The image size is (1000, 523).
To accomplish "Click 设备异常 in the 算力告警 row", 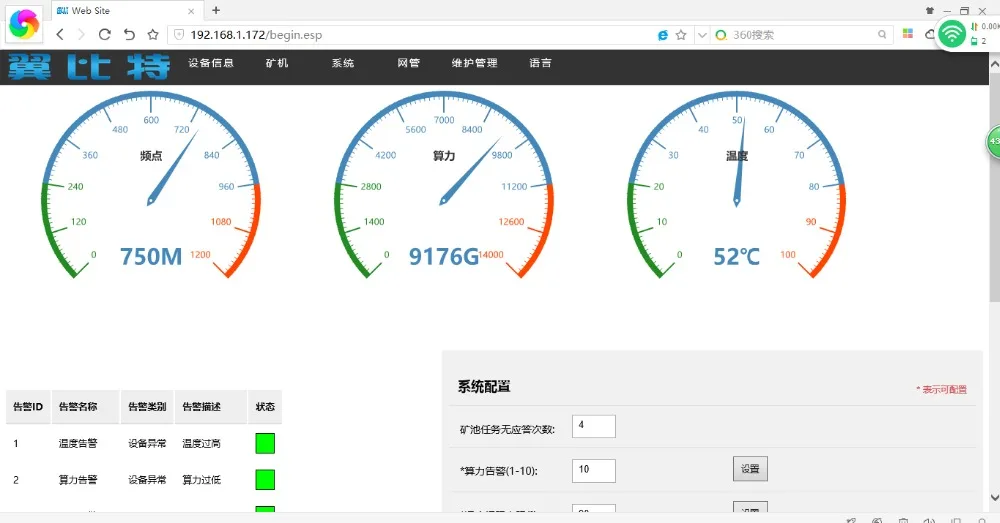I will coord(147,480).
